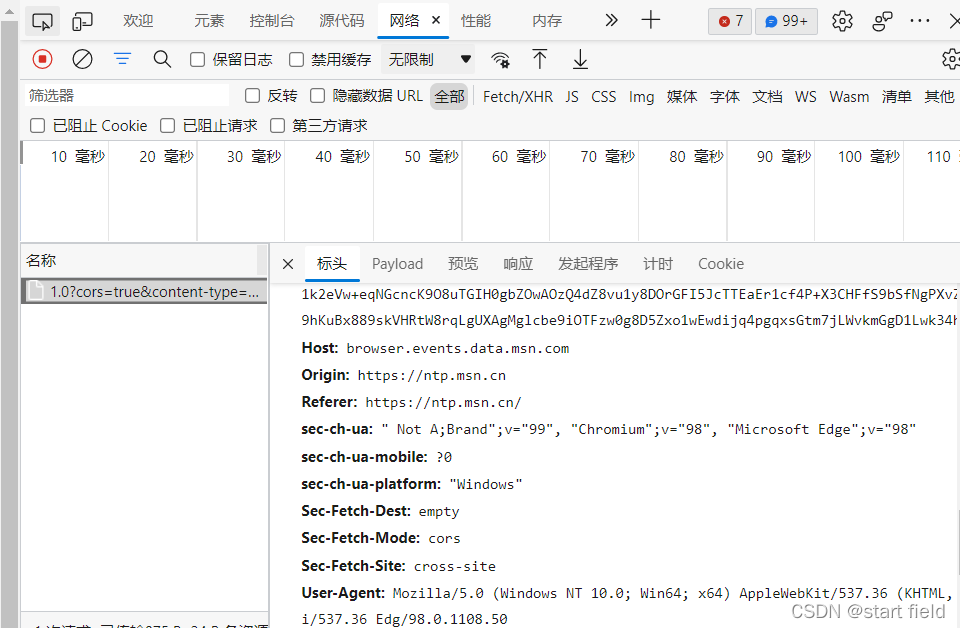The image size is (960, 628).
Task: Filter by 媒体 requests
Action: 681,97
